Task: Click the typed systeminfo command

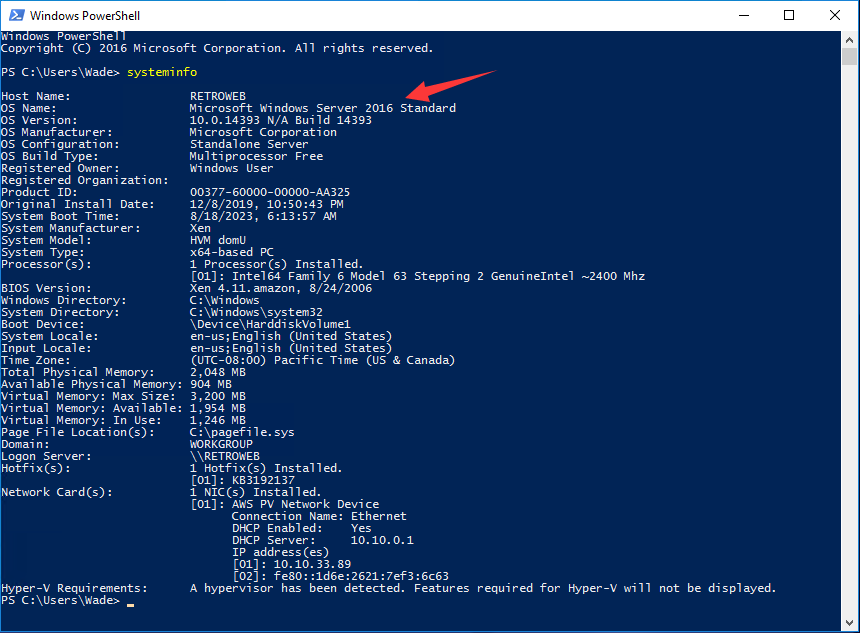Action: [x=162, y=72]
